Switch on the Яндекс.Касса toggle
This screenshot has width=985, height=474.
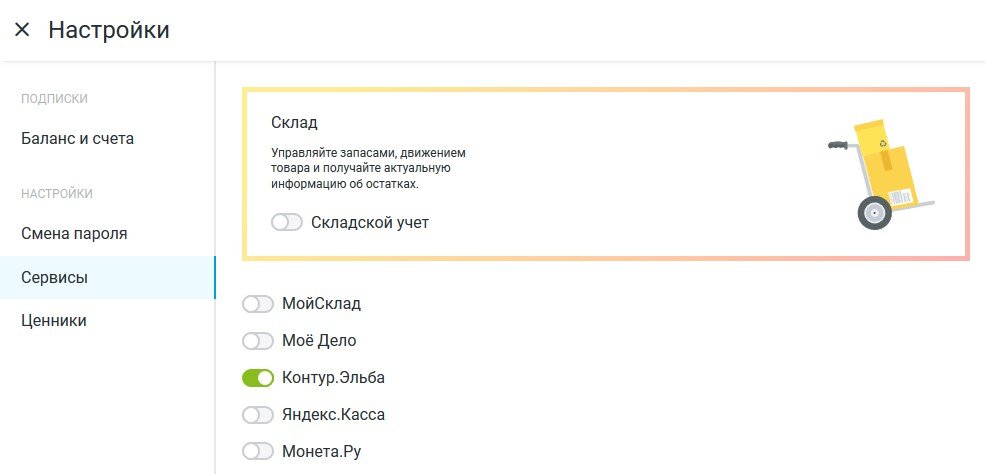coord(258,414)
